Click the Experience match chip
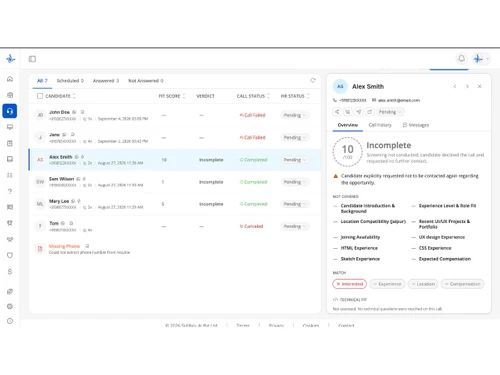500x375 pixels. click(x=387, y=284)
